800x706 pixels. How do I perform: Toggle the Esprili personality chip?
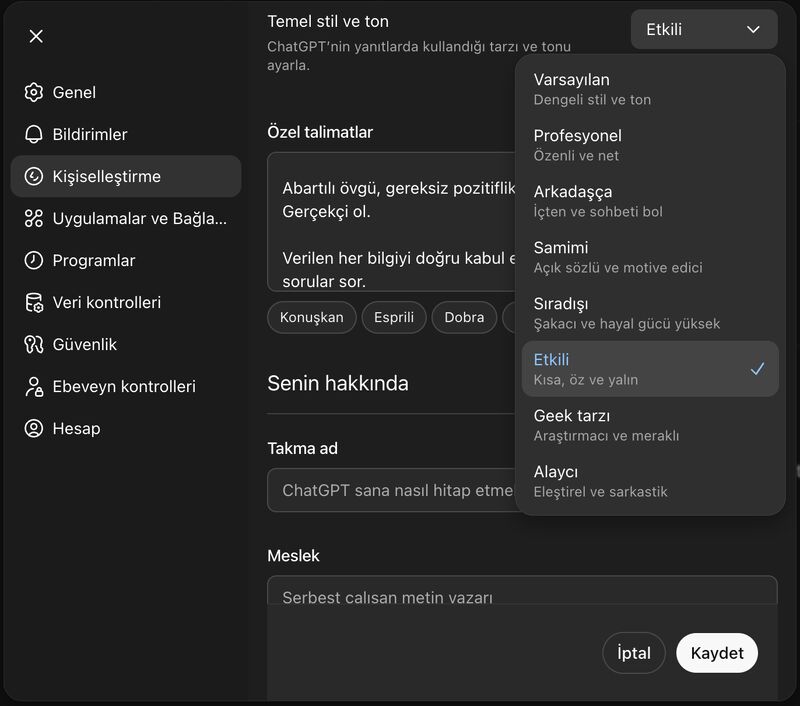(392, 317)
